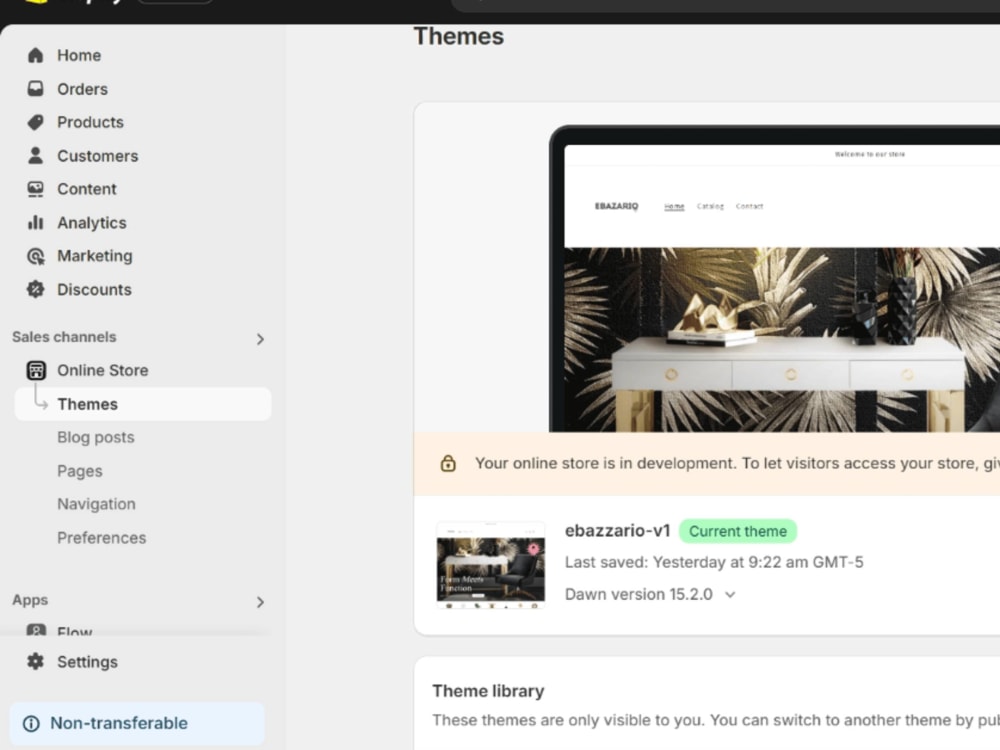The width and height of the screenshot is (1000, 750).
Task: Open Settings via the gear icon
Action: 36,661
